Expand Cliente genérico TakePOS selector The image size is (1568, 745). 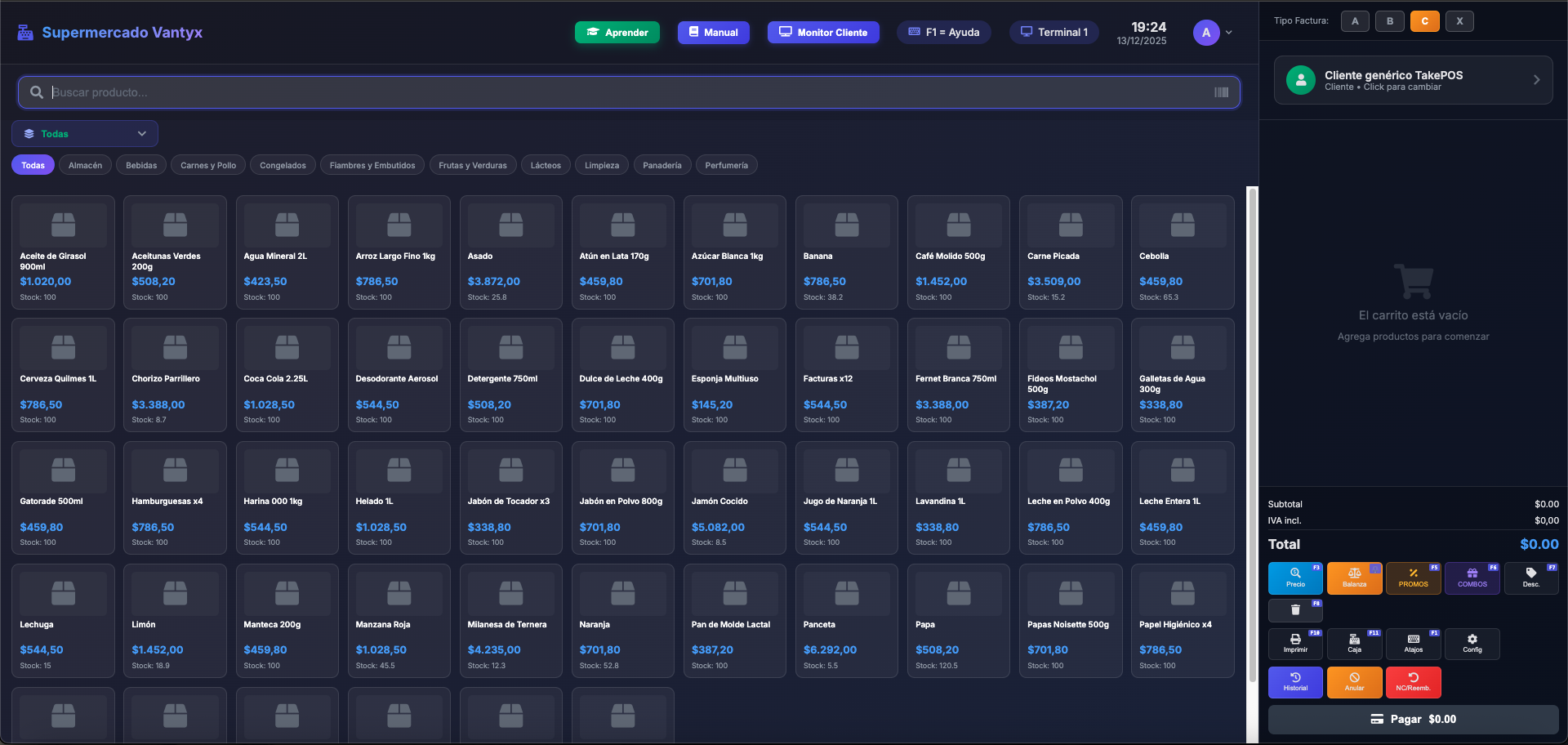click(1413, 80)
